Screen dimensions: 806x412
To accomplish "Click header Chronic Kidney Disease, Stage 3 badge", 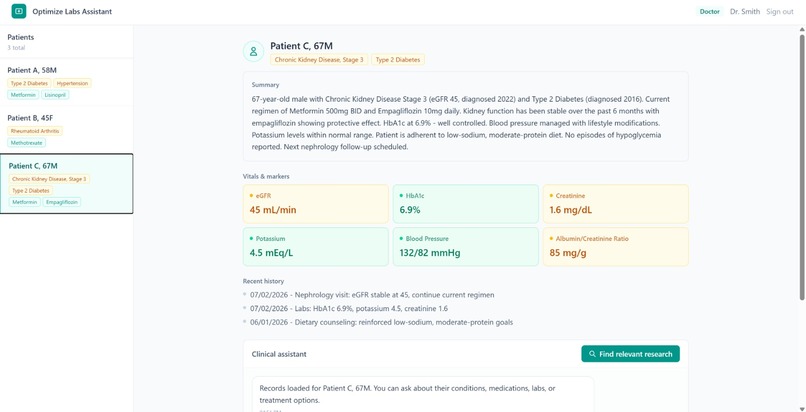I will [319, 60].
